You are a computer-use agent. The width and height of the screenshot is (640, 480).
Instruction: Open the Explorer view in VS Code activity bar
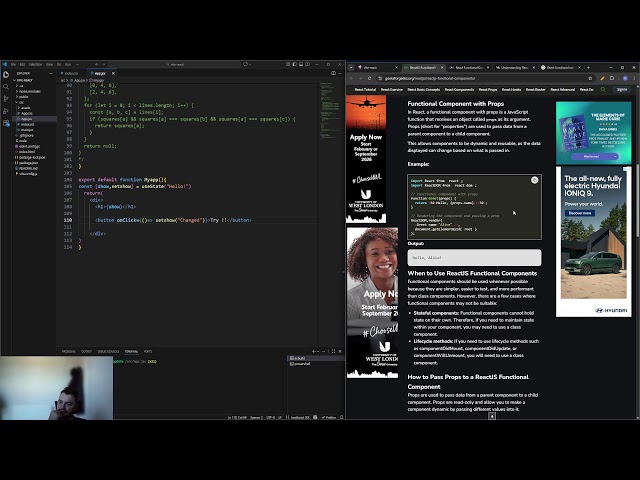pyautogui.click(x=6, y=75)
